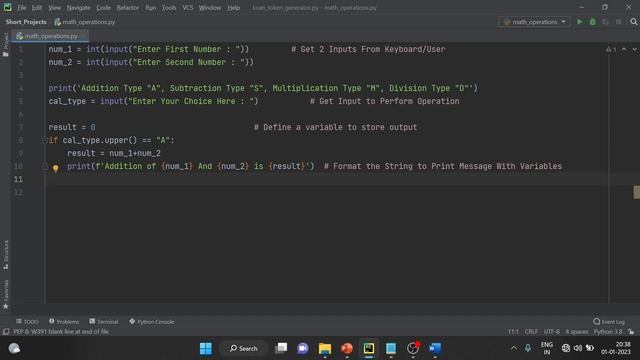Go to previous highlighted error arrow

click(624, 49)
